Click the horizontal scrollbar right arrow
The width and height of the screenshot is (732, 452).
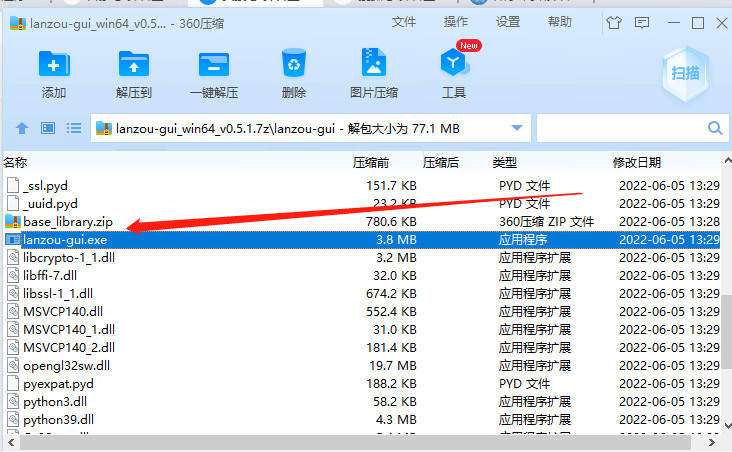pos(711,442)
